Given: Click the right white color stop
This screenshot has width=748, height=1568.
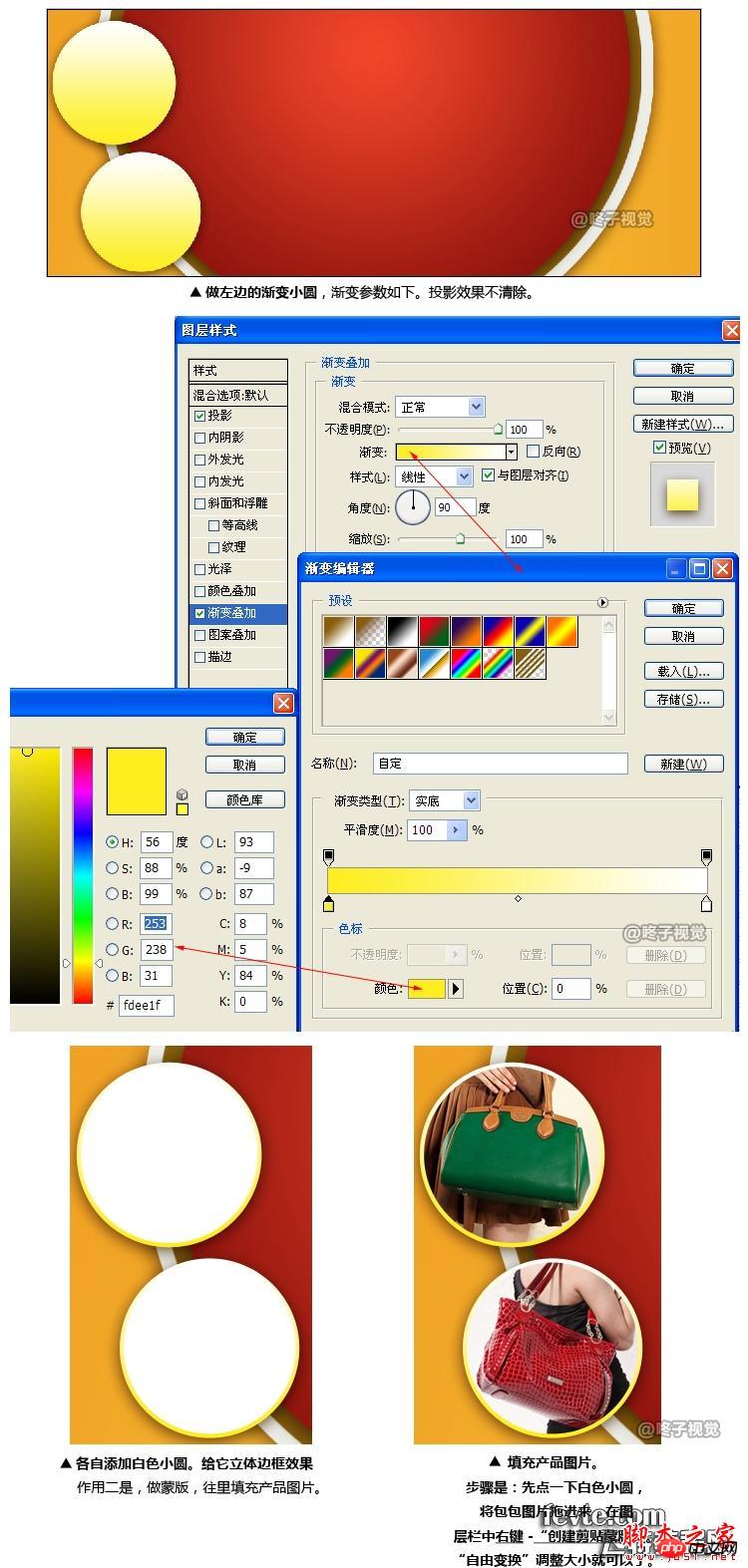Looking at the screenshot, I should pyautogui.click(x=707, y=905).
